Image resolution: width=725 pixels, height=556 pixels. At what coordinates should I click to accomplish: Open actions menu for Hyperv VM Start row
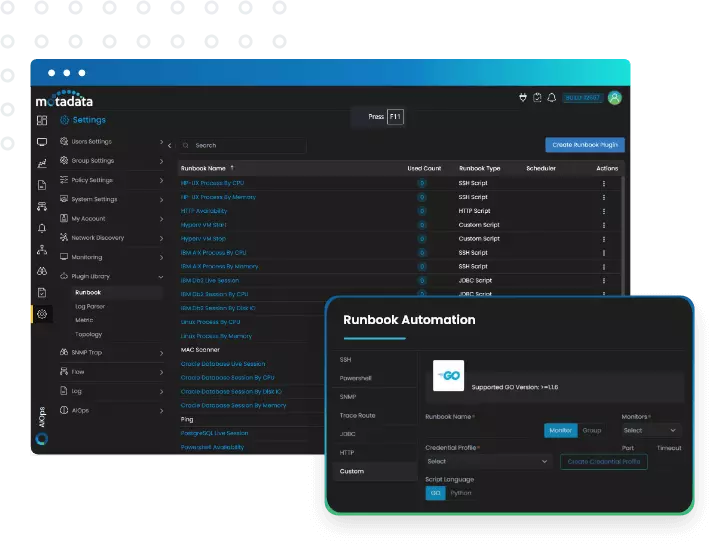603,225
